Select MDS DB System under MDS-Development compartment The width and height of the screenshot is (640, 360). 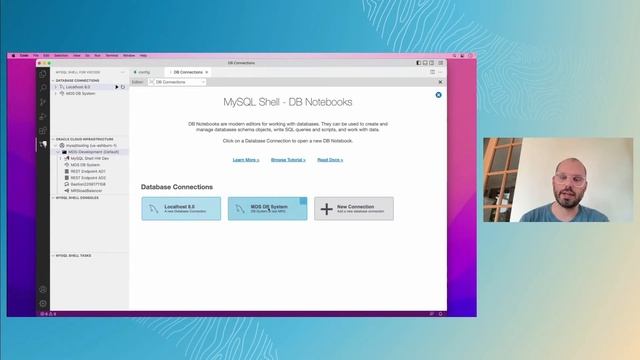coord(85,165)
